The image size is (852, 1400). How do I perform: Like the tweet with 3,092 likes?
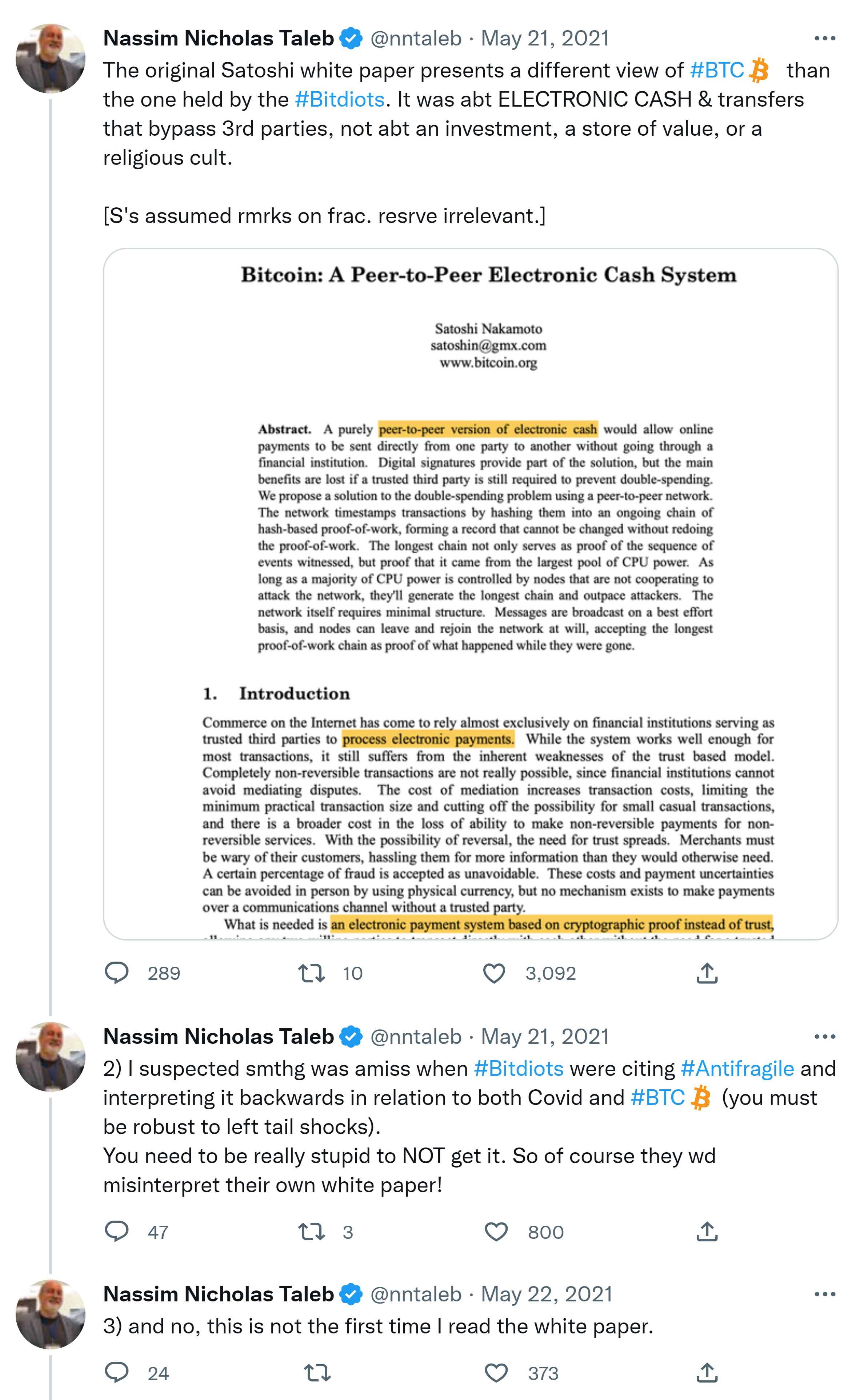(x=494, y=973)
